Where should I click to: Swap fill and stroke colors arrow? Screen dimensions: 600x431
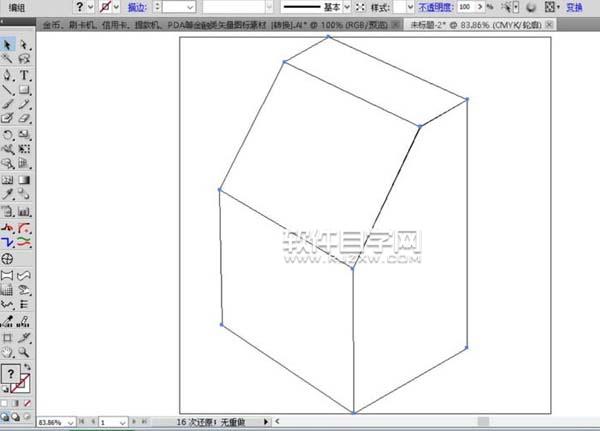(27, 367)
